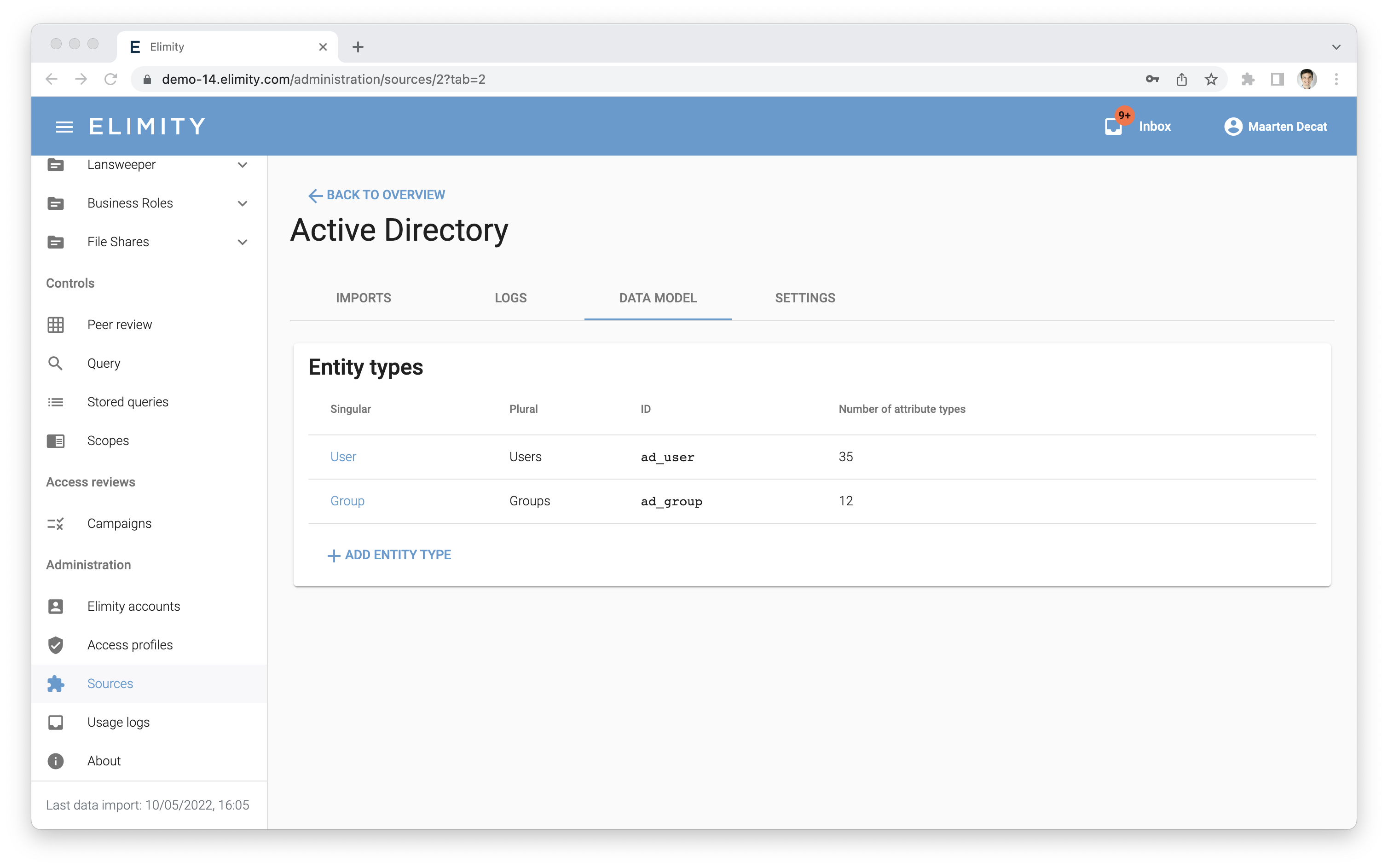Click the attribute count 35 cell
The image size is (1388, 868).
point(845,457)
